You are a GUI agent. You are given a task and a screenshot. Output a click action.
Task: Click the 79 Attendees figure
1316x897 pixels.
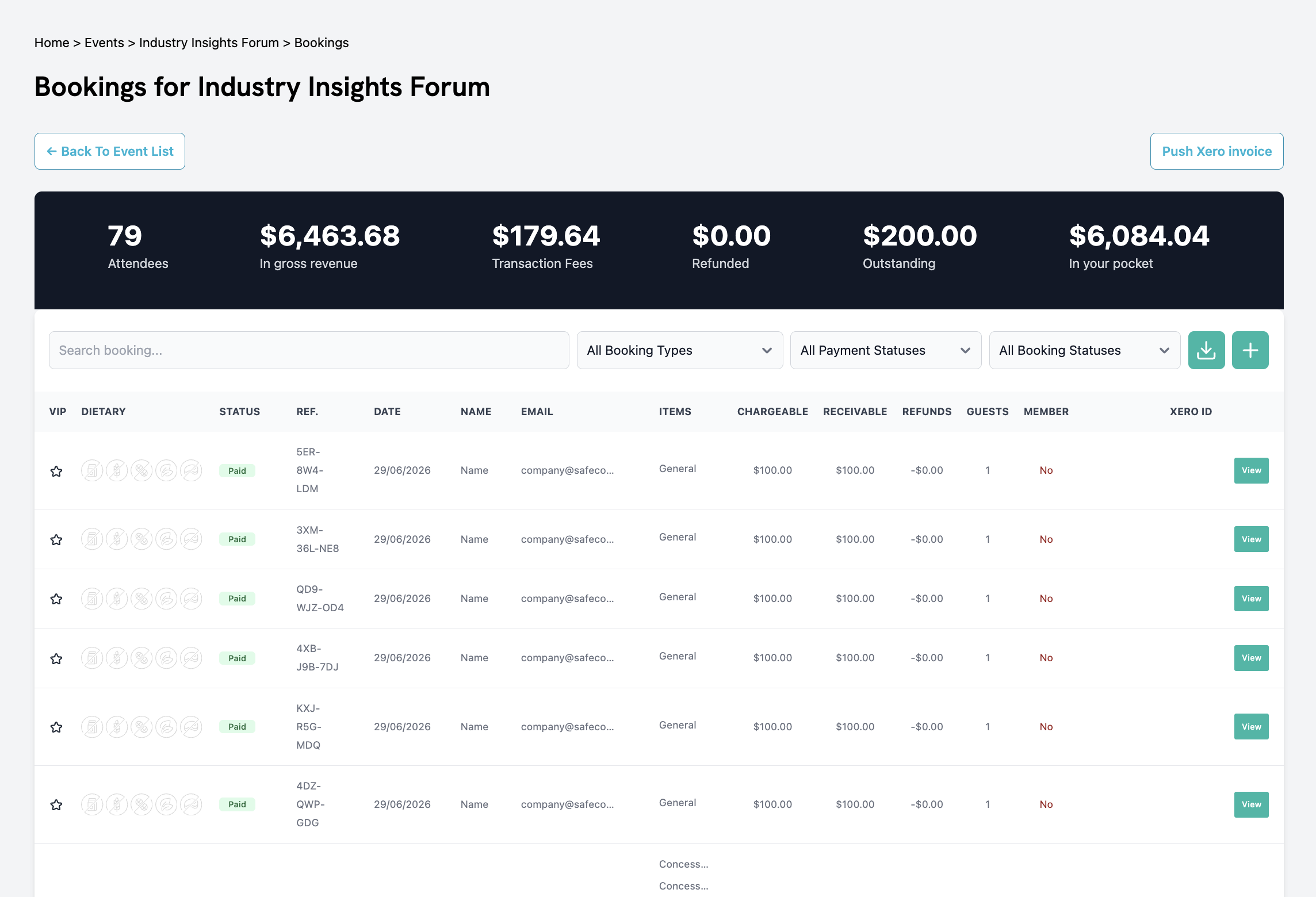125,236
